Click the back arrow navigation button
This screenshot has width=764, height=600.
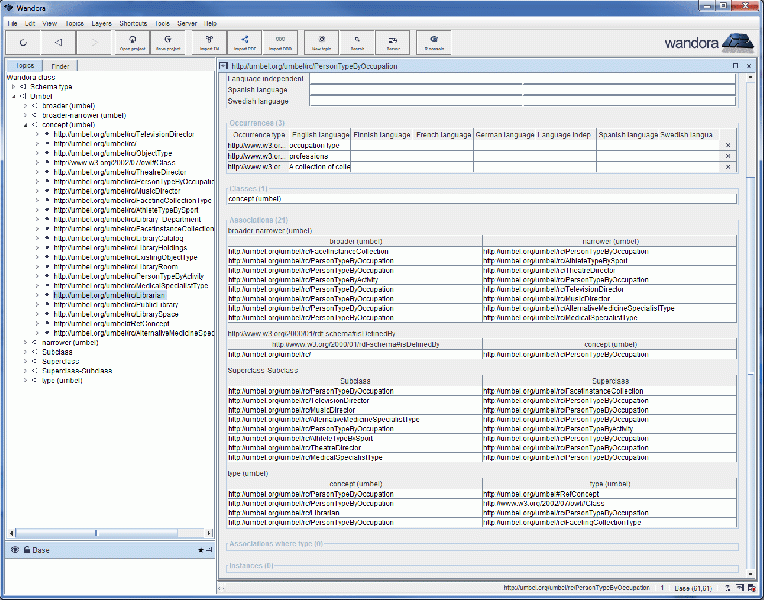coord(59,42)
